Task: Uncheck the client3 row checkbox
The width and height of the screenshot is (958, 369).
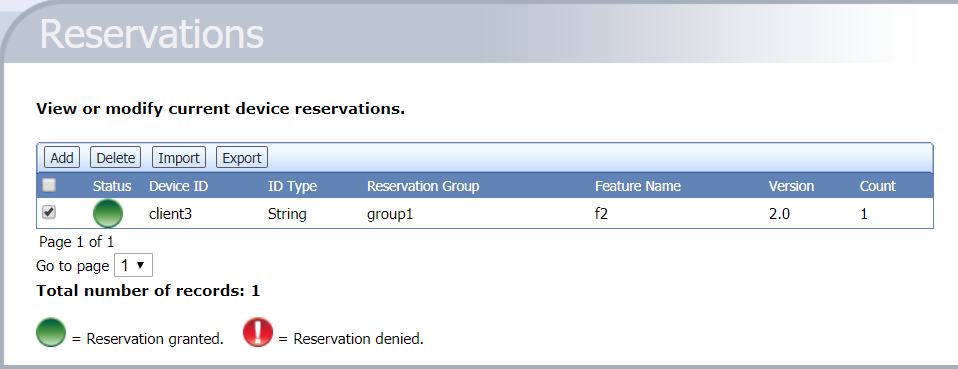Action: click(49, 212)
